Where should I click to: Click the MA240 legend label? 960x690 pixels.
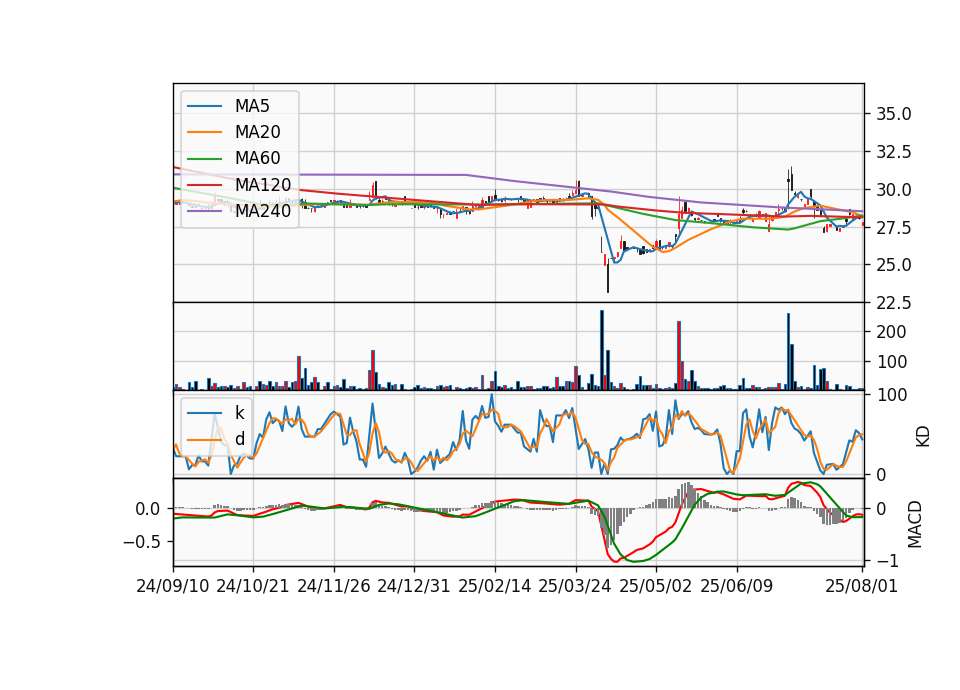click(263, 211)
